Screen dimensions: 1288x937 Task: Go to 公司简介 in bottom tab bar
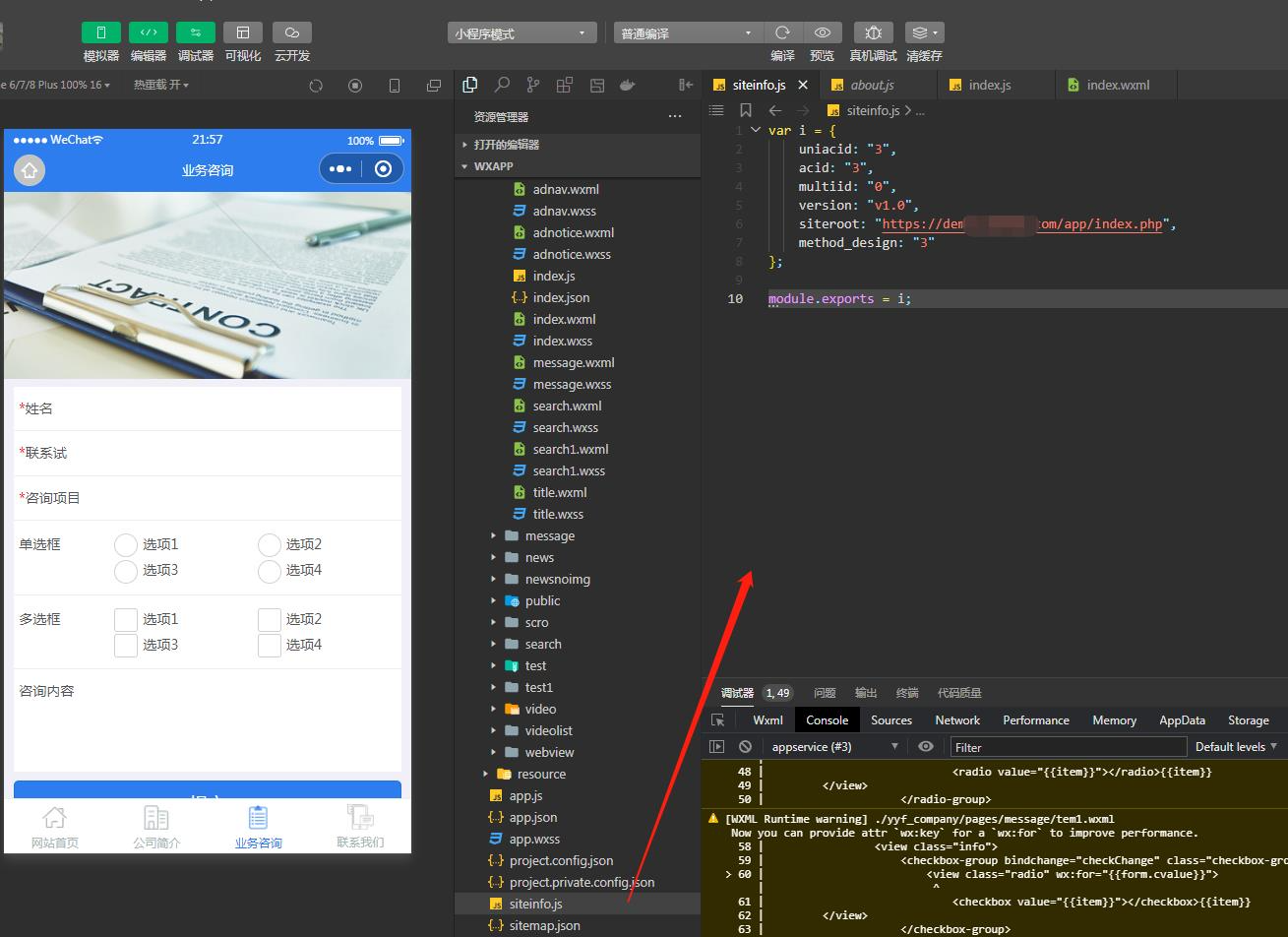(156, 827)
